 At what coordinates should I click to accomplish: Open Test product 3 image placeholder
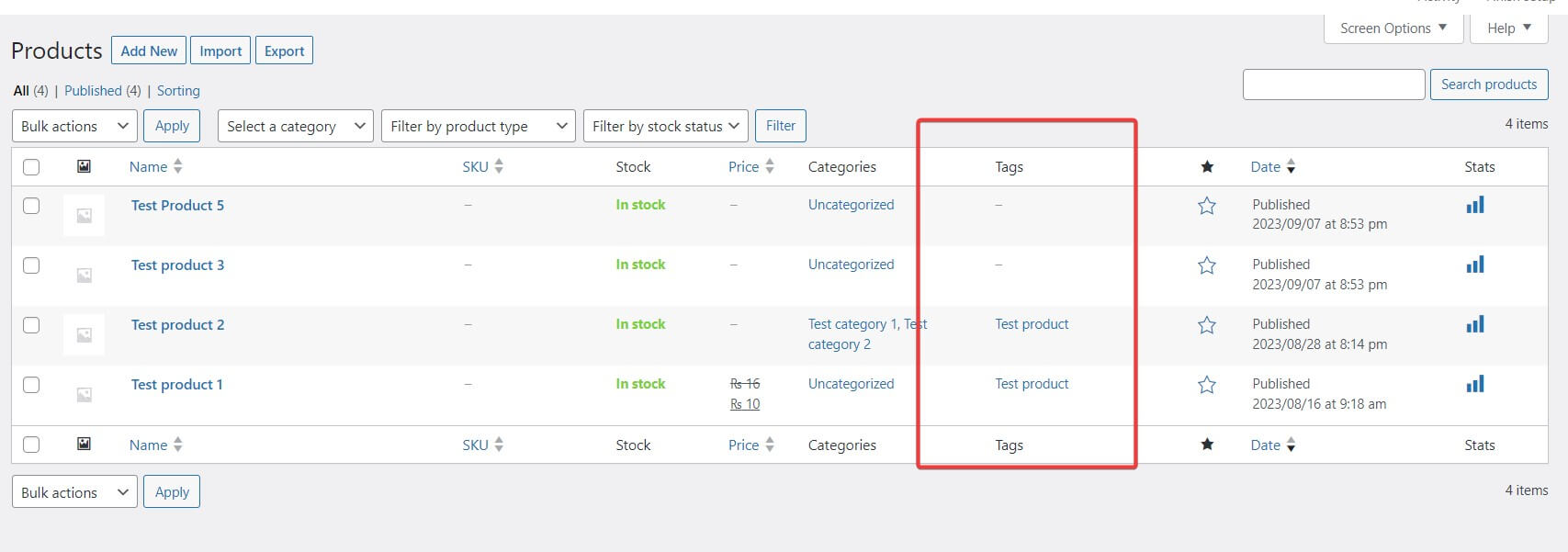84,276
